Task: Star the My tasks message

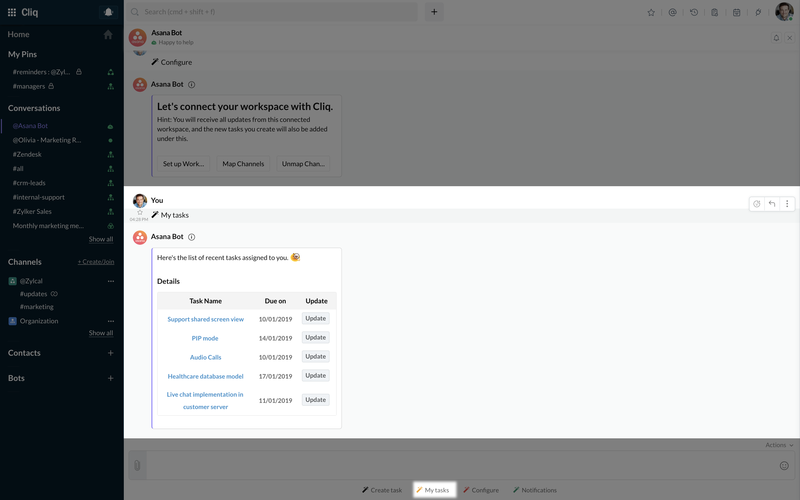Action: coord(139,212)
